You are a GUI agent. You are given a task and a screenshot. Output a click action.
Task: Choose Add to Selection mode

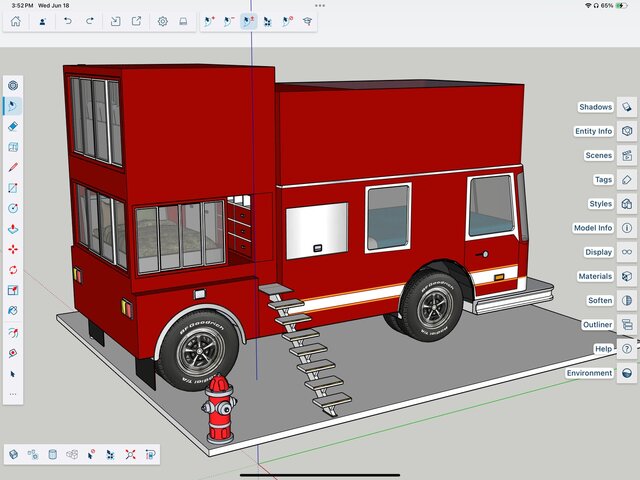click(209, 21)
